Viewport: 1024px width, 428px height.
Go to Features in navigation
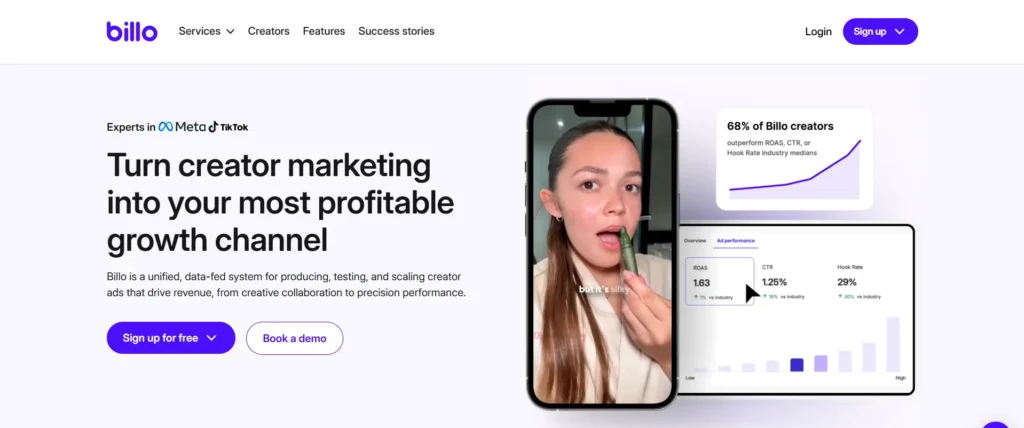(x=324, y=31)
